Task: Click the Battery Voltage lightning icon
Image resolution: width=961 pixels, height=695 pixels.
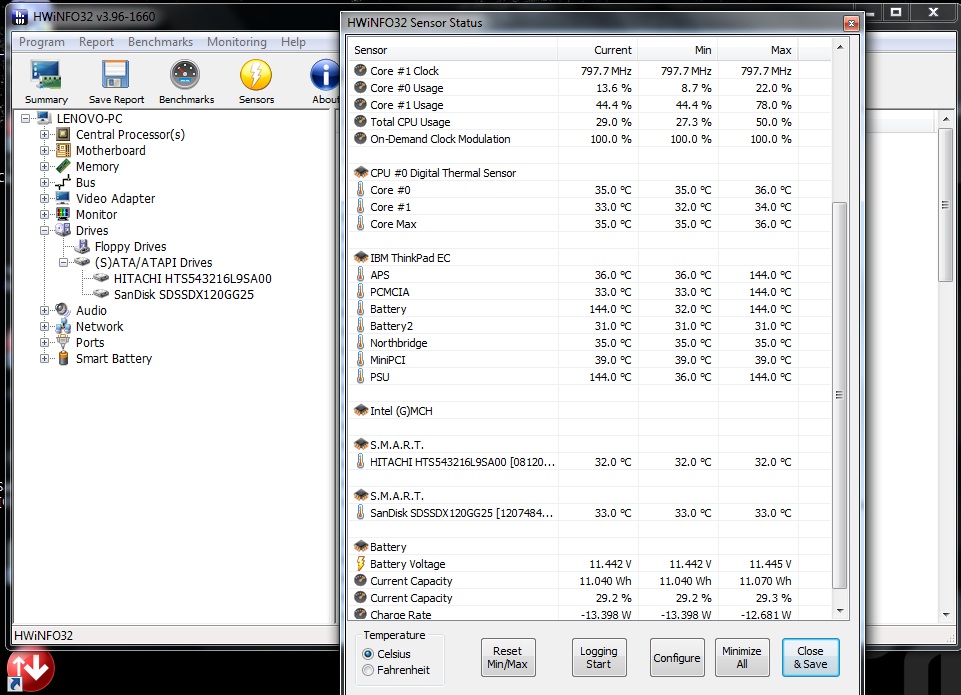Action: 360,563
